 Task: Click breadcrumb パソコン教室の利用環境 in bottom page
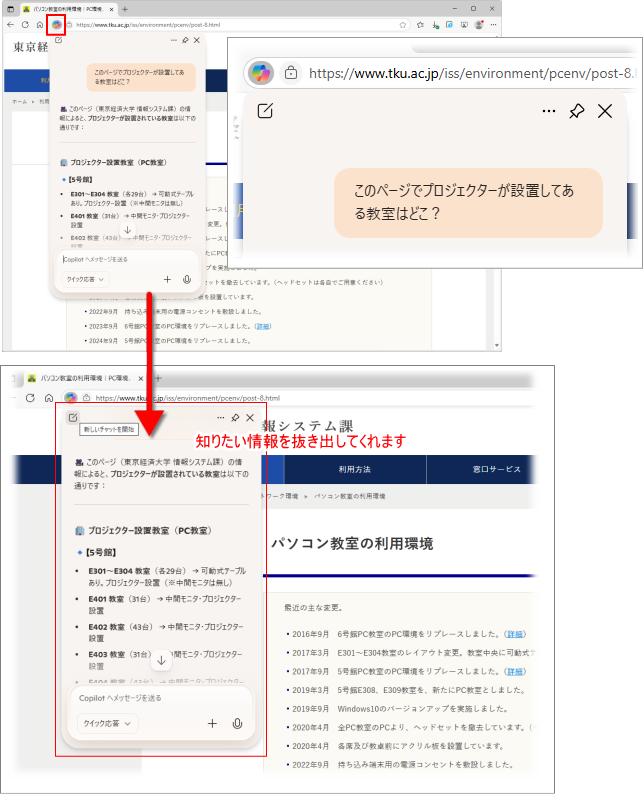click(349, 496)
